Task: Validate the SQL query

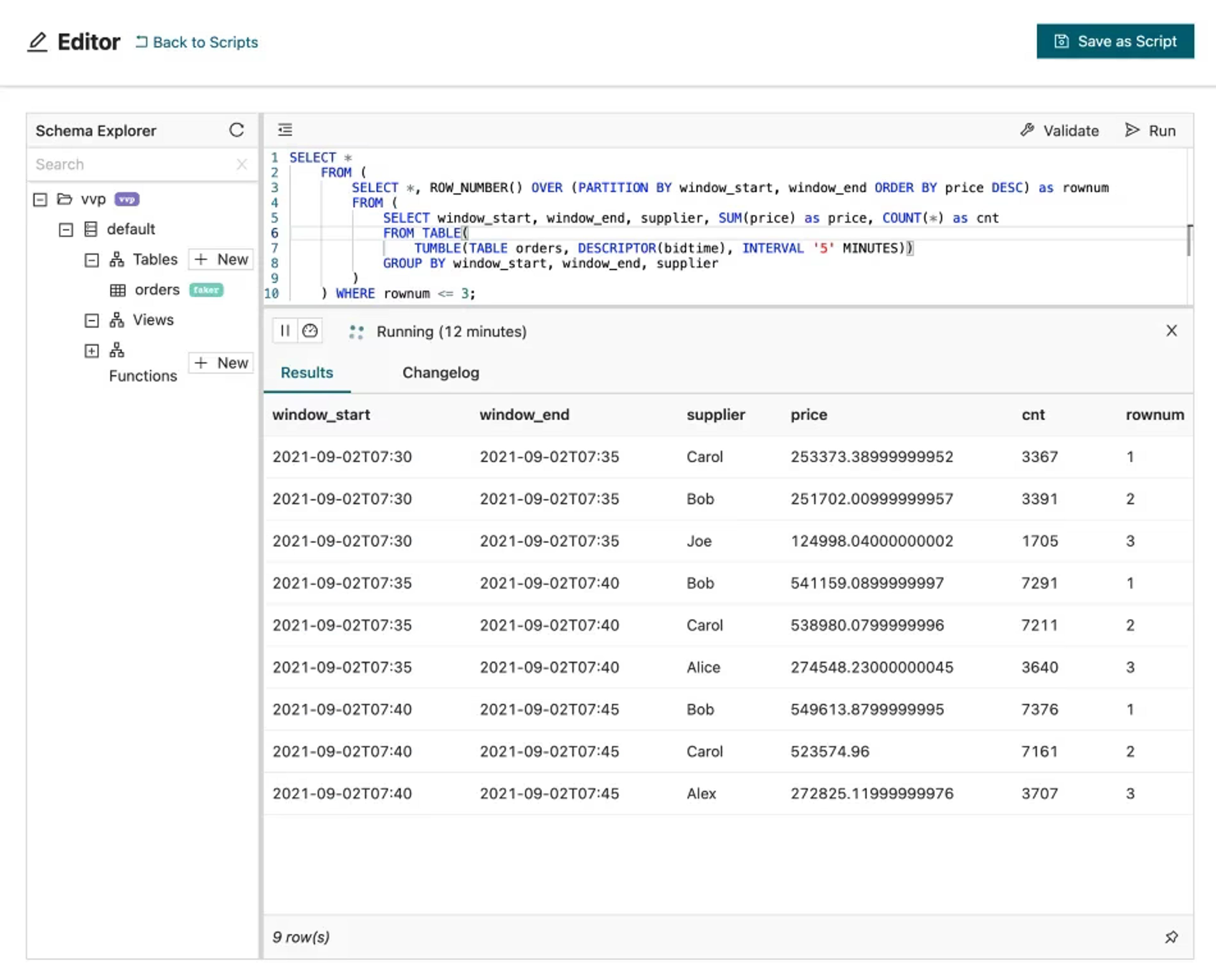Action: (1060, 130)
